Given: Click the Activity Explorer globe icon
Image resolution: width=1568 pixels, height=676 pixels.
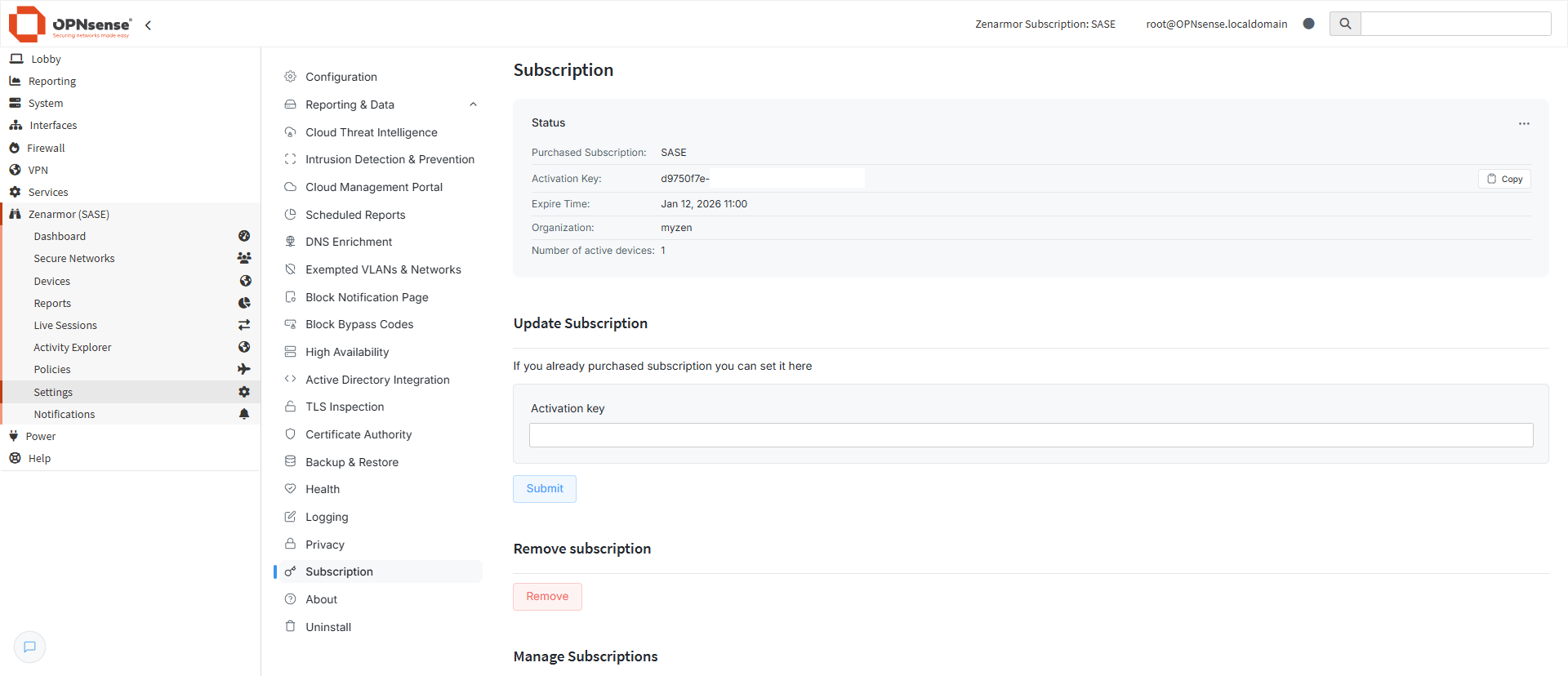Looking at the screenshot, I should pos(244,347).
